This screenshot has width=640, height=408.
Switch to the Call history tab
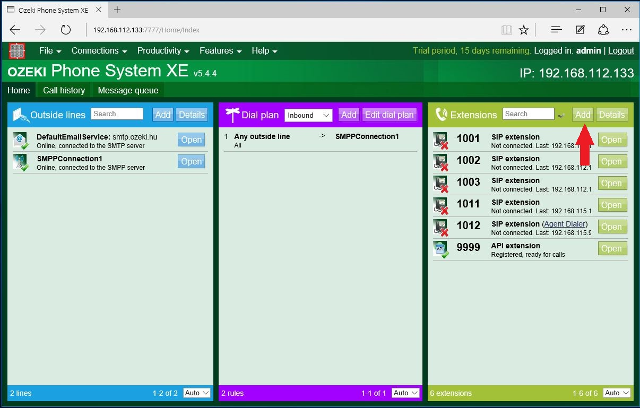[64, 90]
